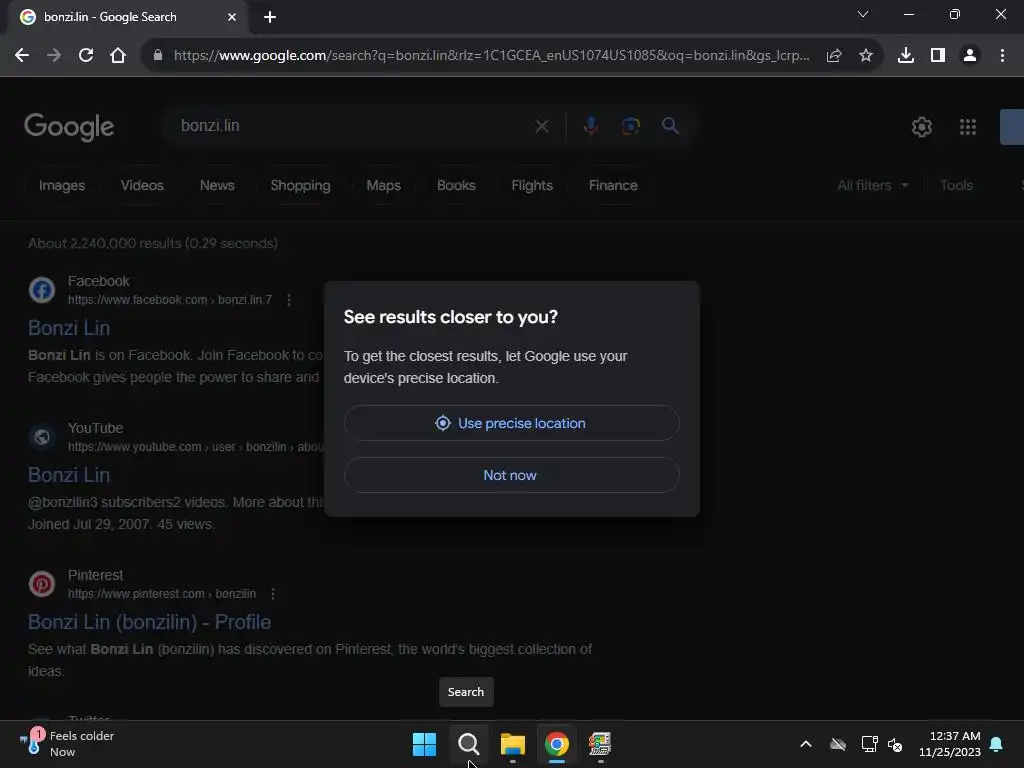The width and height of the screenshot is (1024, 768).
Task: Start voice search with microphone
Action: 590,126
